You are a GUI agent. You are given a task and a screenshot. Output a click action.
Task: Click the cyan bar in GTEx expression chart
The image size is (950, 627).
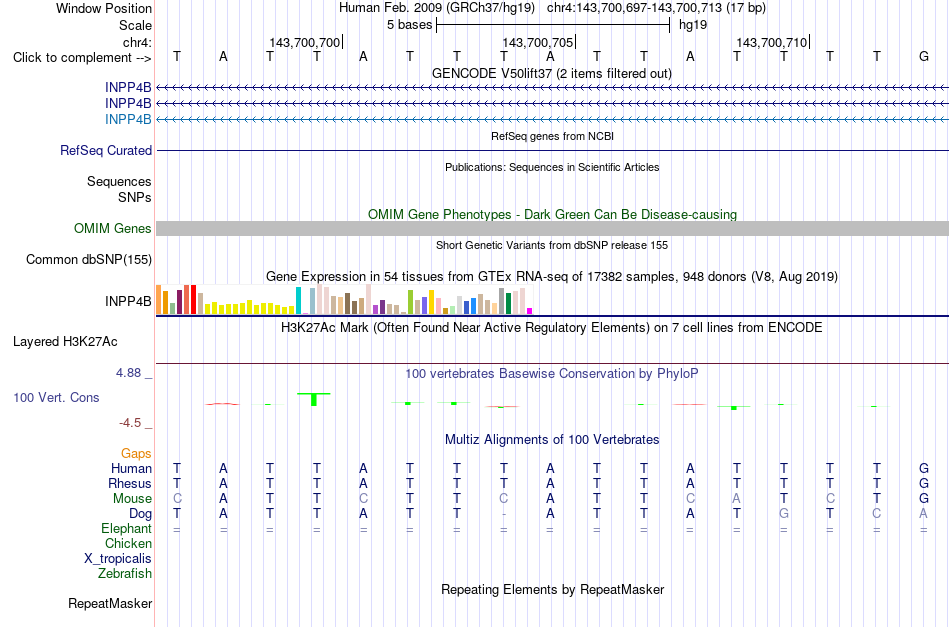coord(299,300)
